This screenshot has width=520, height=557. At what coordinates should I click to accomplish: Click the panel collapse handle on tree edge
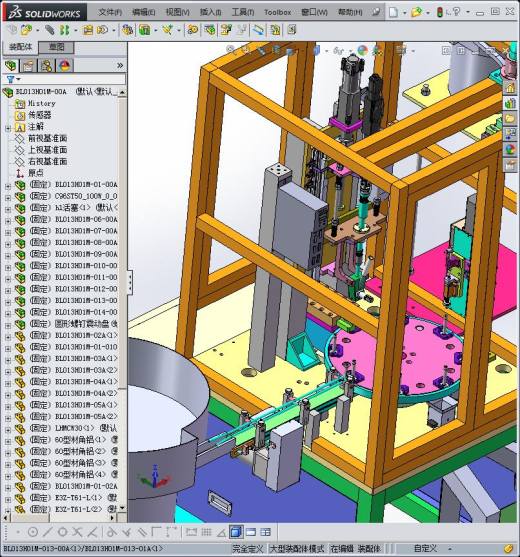130,282
